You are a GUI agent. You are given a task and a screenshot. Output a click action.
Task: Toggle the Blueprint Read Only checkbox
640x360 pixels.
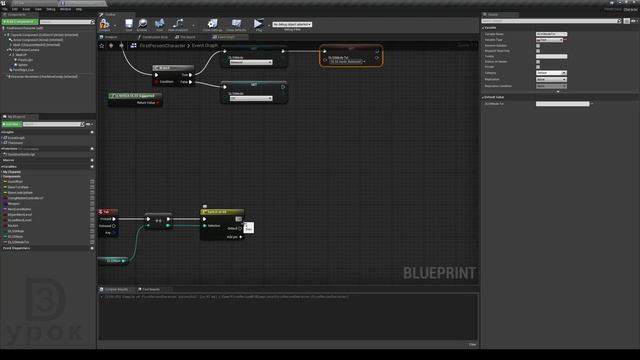coord(538,51)
